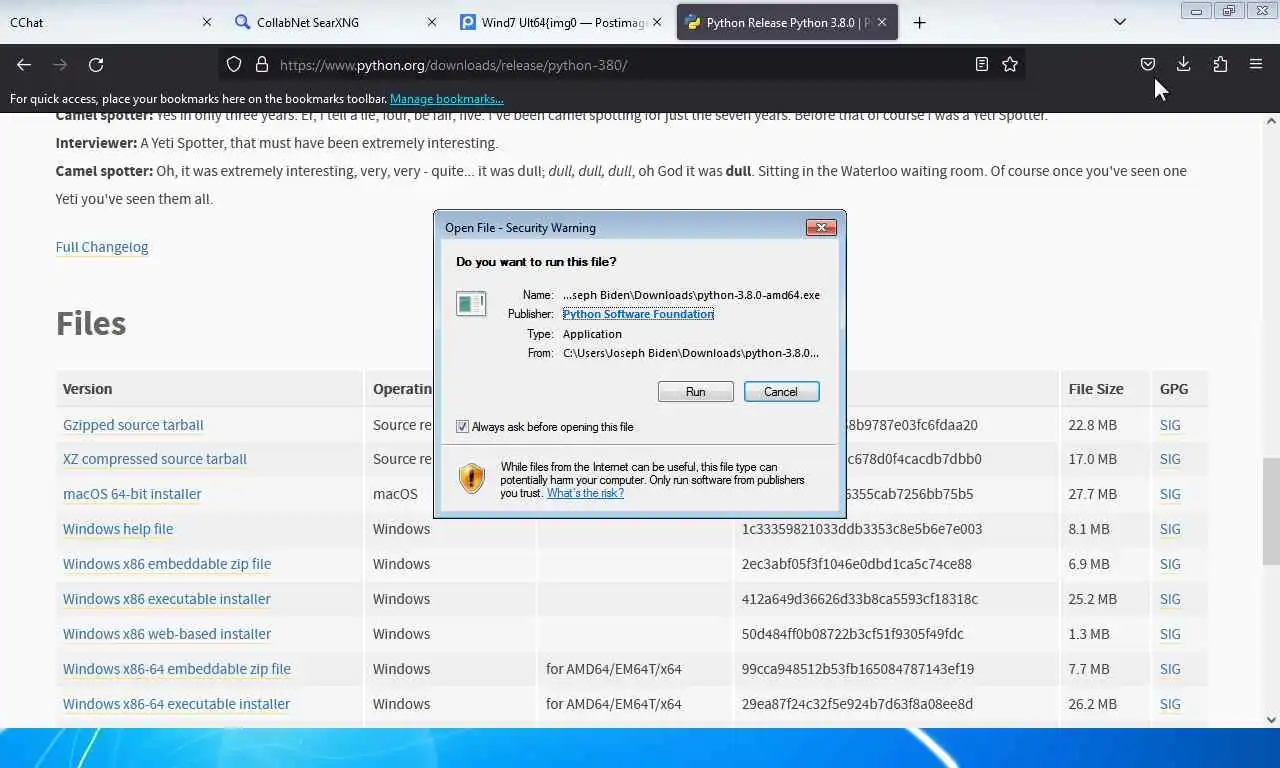This screenshot has width=1280, height=768.
Task: Open the Full Changelog link
Action: point(102,247)
